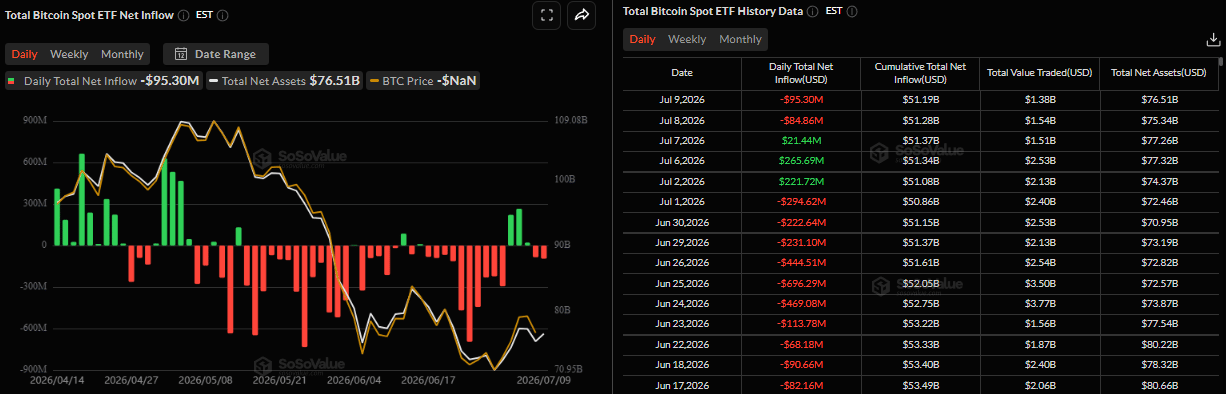
Task: Switch chart to Monthly view
Action: click(x=122, y=54)
